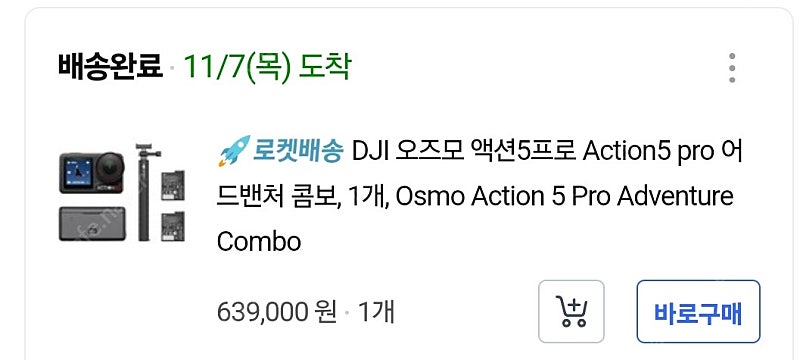This screenshot has height=360, width=800.
Task: Click the 639,000 원 price text
Action: coord(277,312)
